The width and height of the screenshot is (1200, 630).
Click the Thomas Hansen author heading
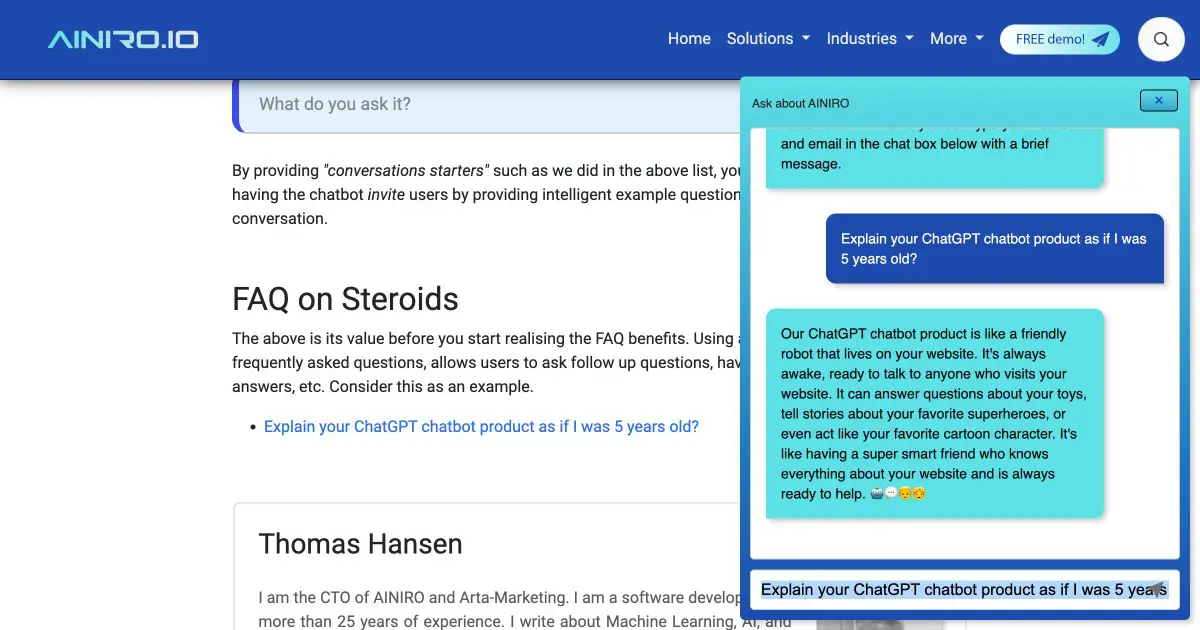pos(361,544)
